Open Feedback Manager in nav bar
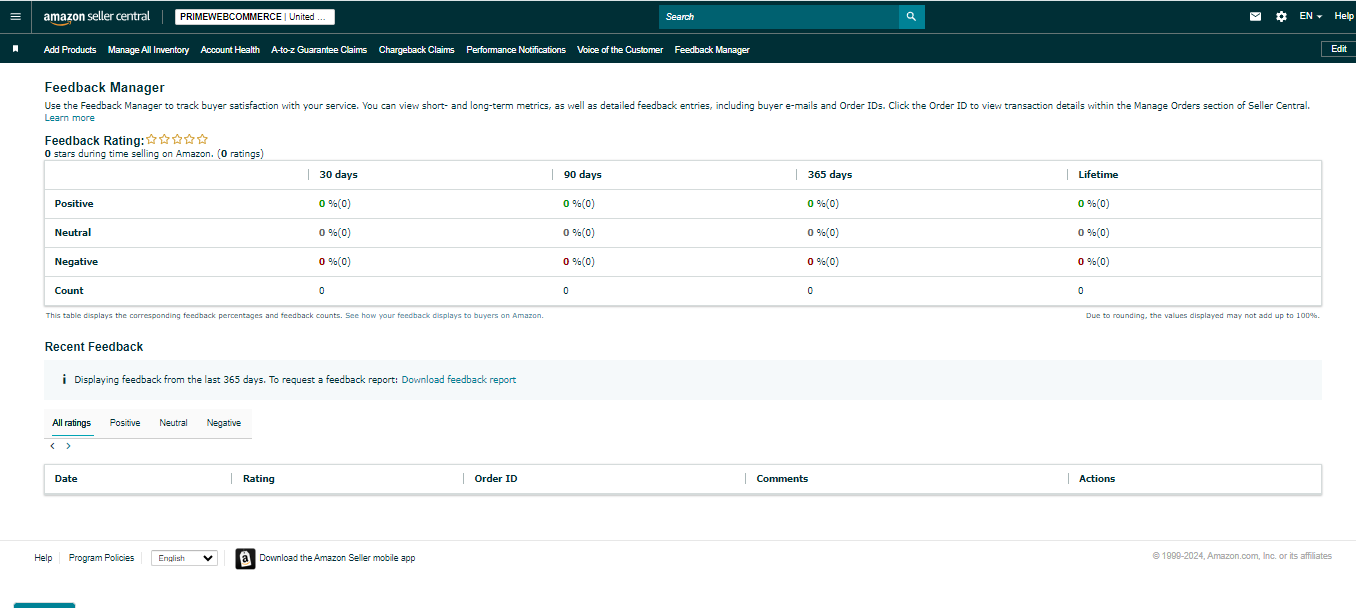 click(x=712, y=50)
